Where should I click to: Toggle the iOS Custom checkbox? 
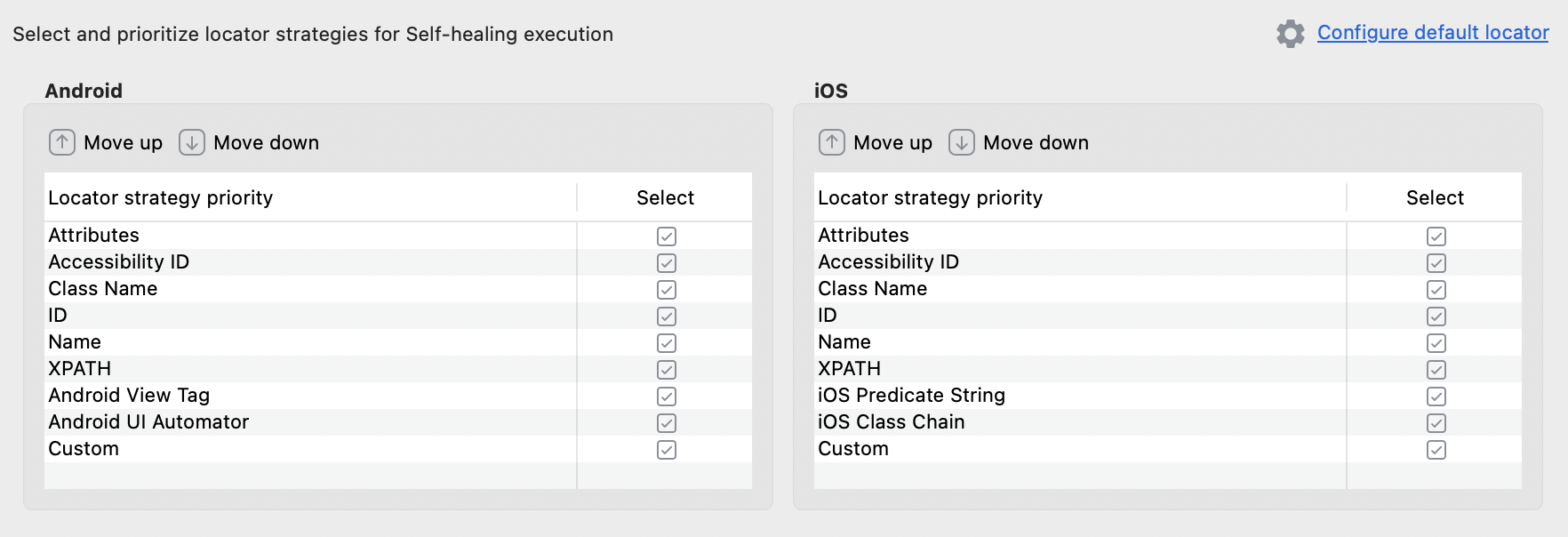[1436, 450]
